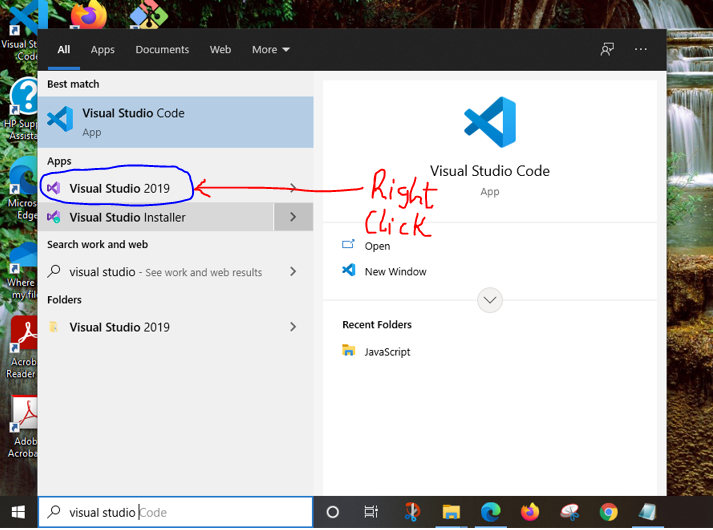Click the Visual Studio Code icon in best match
This screenshot has width=713, height=530.
click(60, 119)
